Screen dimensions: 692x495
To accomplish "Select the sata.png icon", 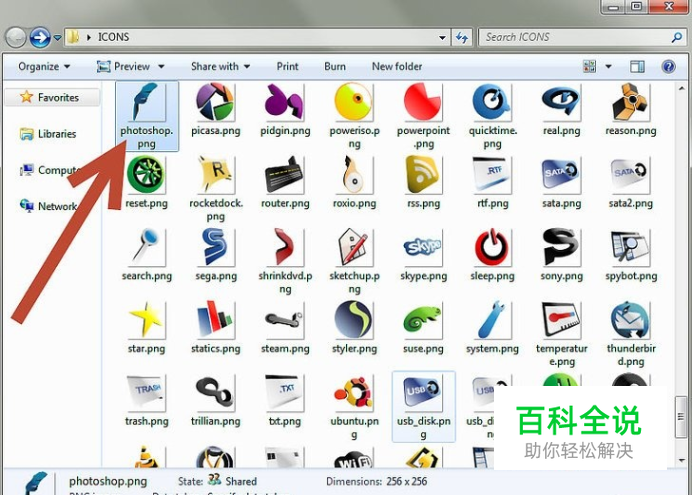I will click(561, 175).
